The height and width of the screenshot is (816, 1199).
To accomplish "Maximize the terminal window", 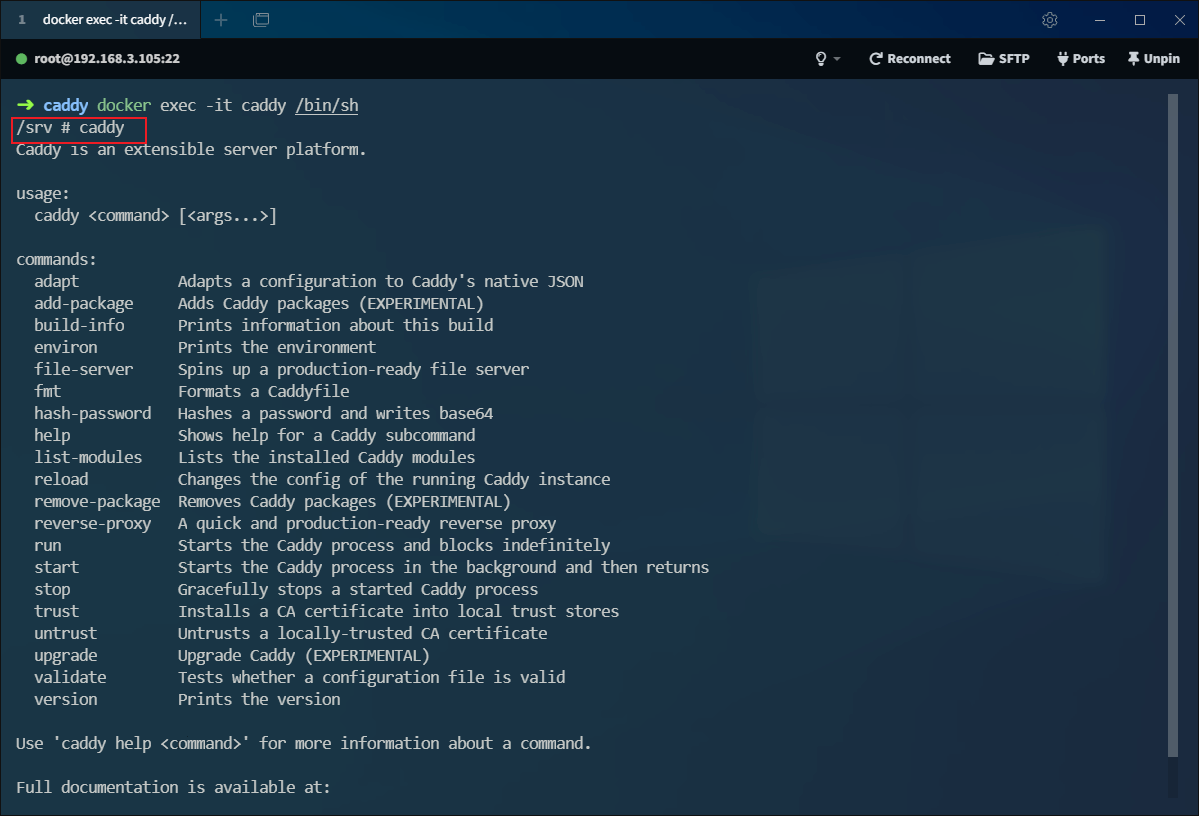I will 1139,20.
